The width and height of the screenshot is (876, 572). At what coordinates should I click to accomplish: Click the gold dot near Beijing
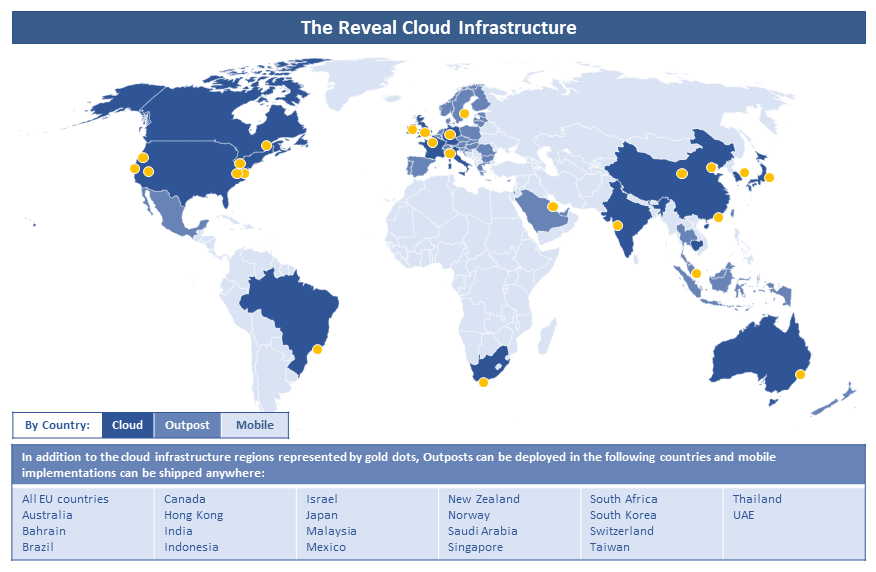711,167
